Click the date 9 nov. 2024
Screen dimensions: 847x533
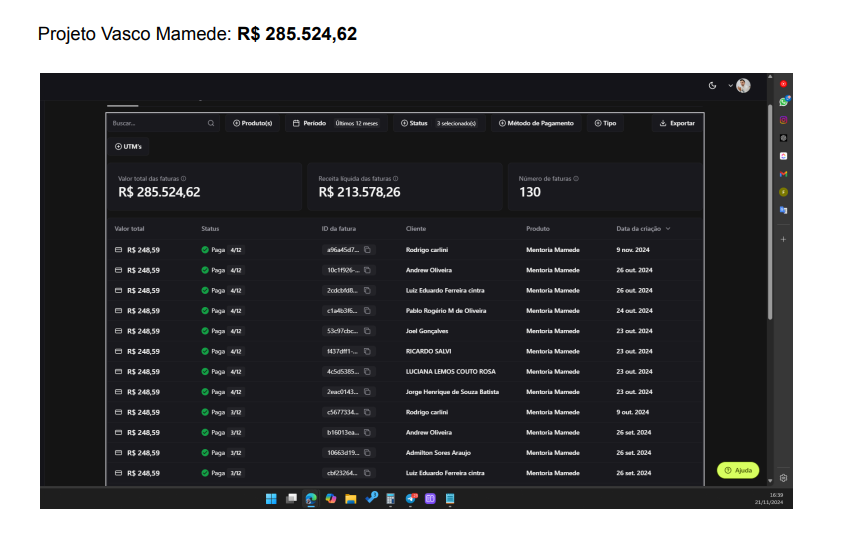click(633, 249)
